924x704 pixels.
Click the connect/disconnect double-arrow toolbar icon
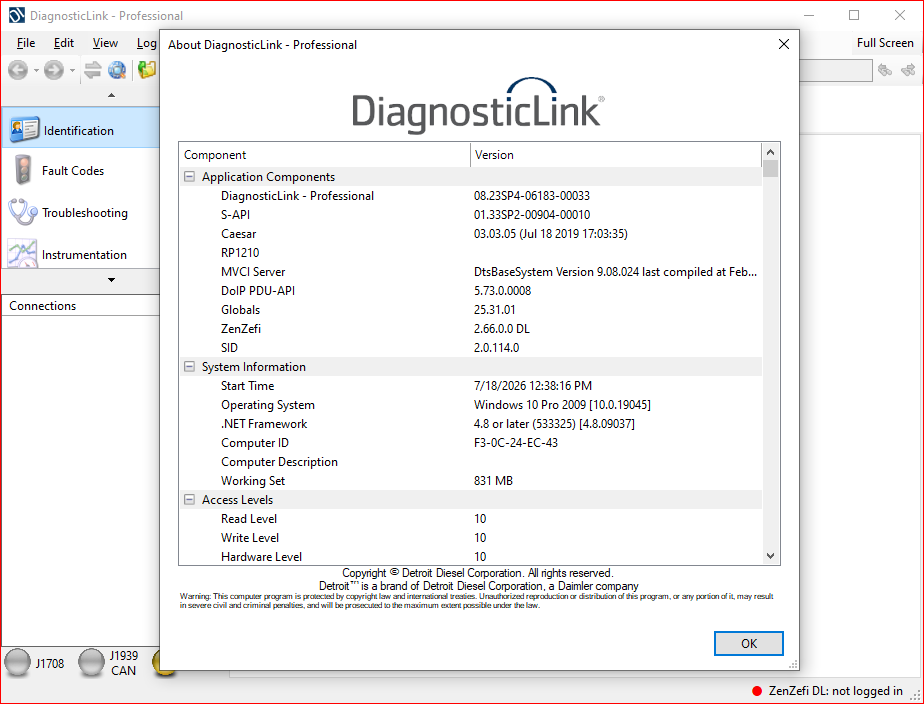(x=93, y=70)
